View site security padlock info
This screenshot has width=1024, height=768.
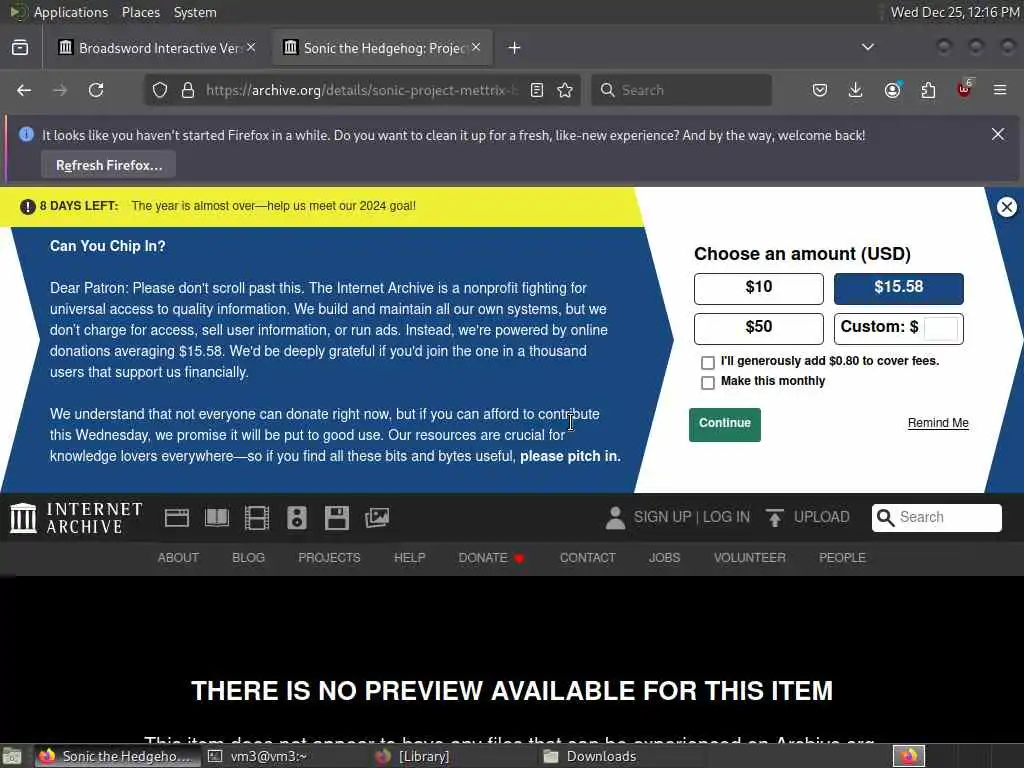click(188, 90)
